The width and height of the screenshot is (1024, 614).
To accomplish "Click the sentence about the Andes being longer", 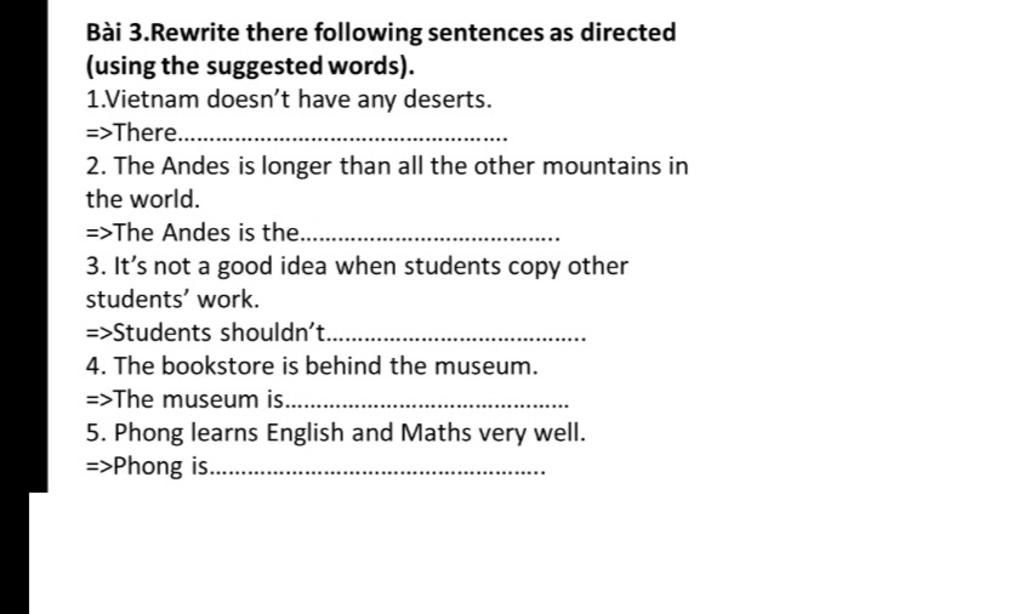I will 387,166.
